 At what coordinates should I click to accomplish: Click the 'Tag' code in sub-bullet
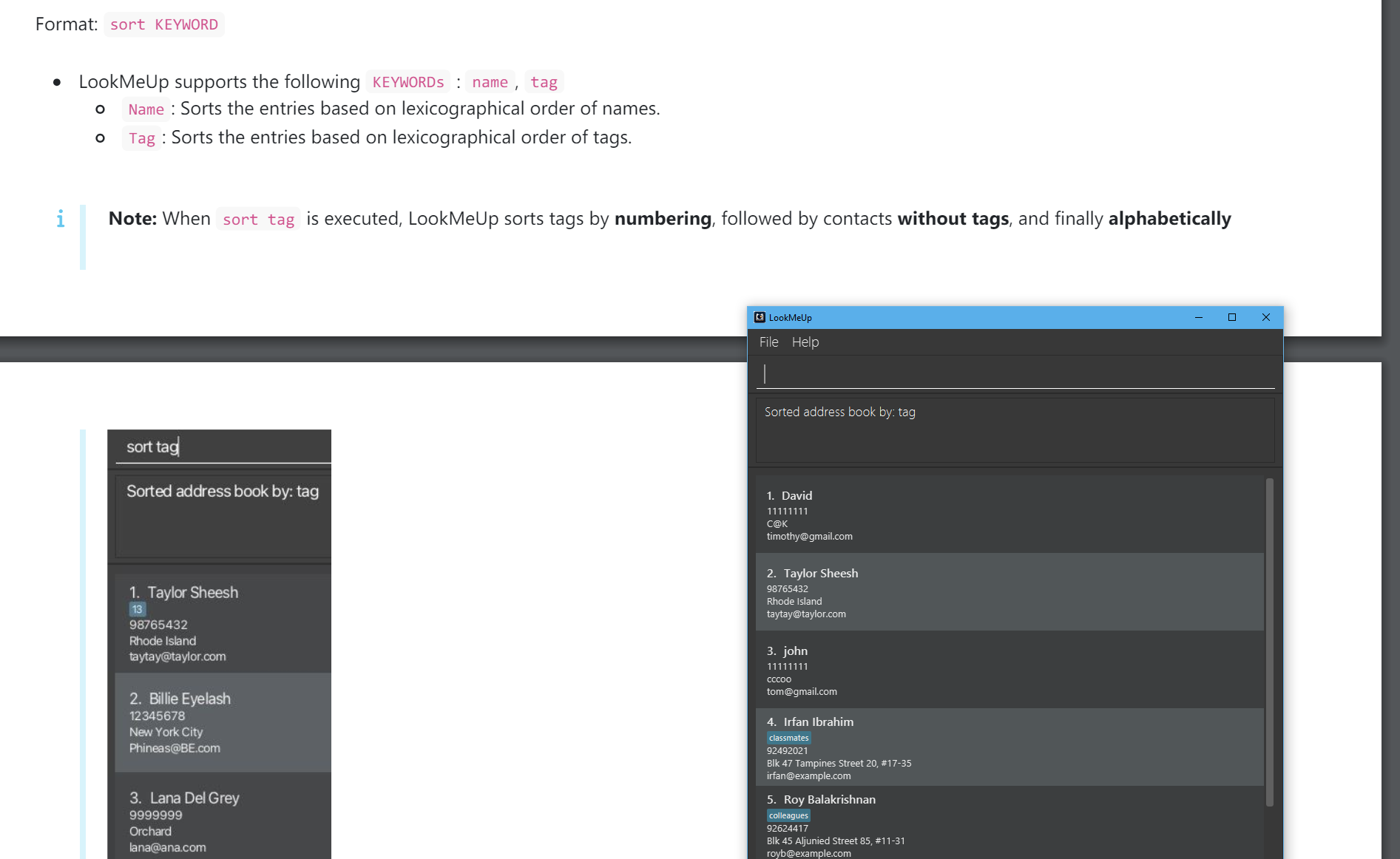[141, 138]
